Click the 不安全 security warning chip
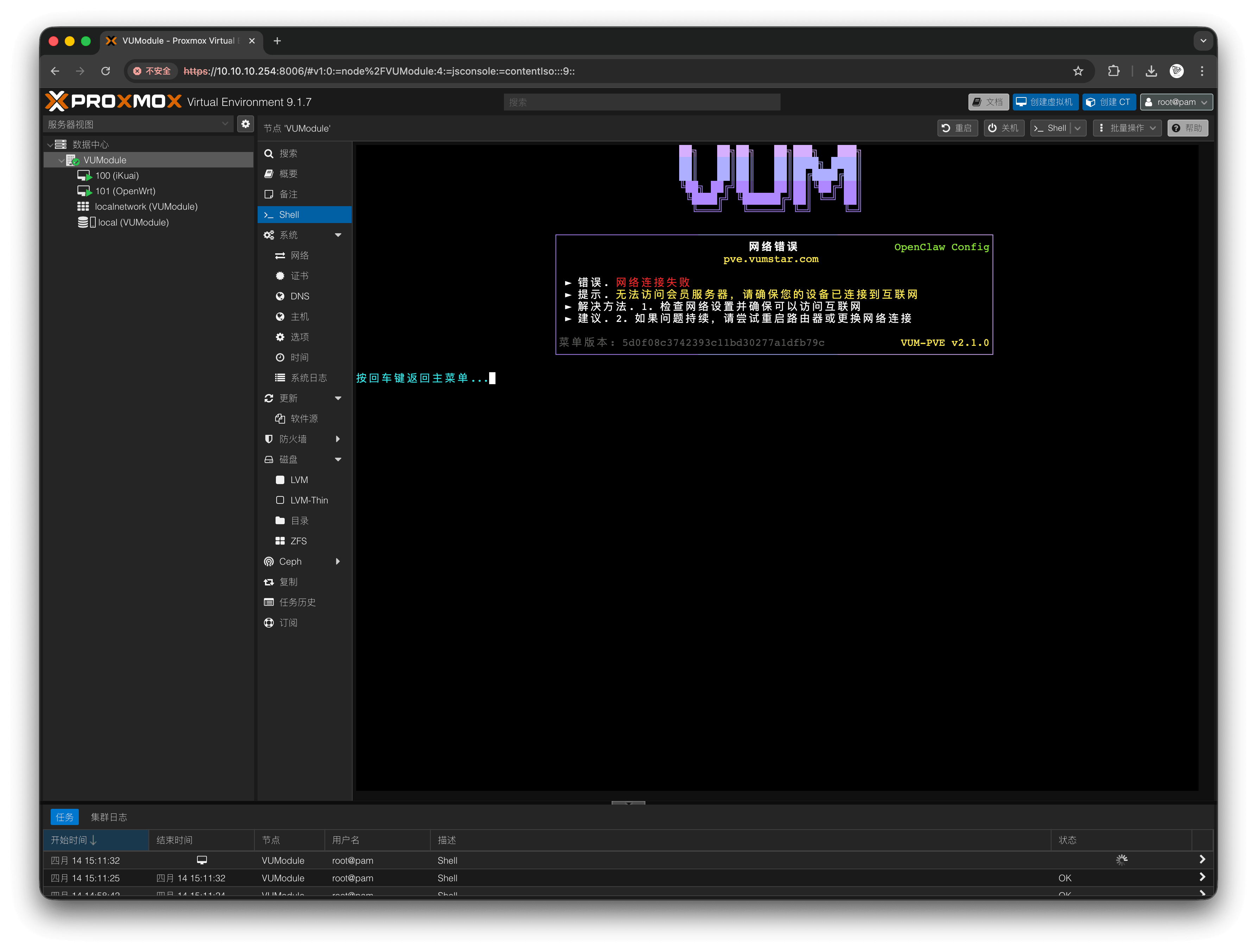This screenshot has height=952, width=1257. (152, 71)
